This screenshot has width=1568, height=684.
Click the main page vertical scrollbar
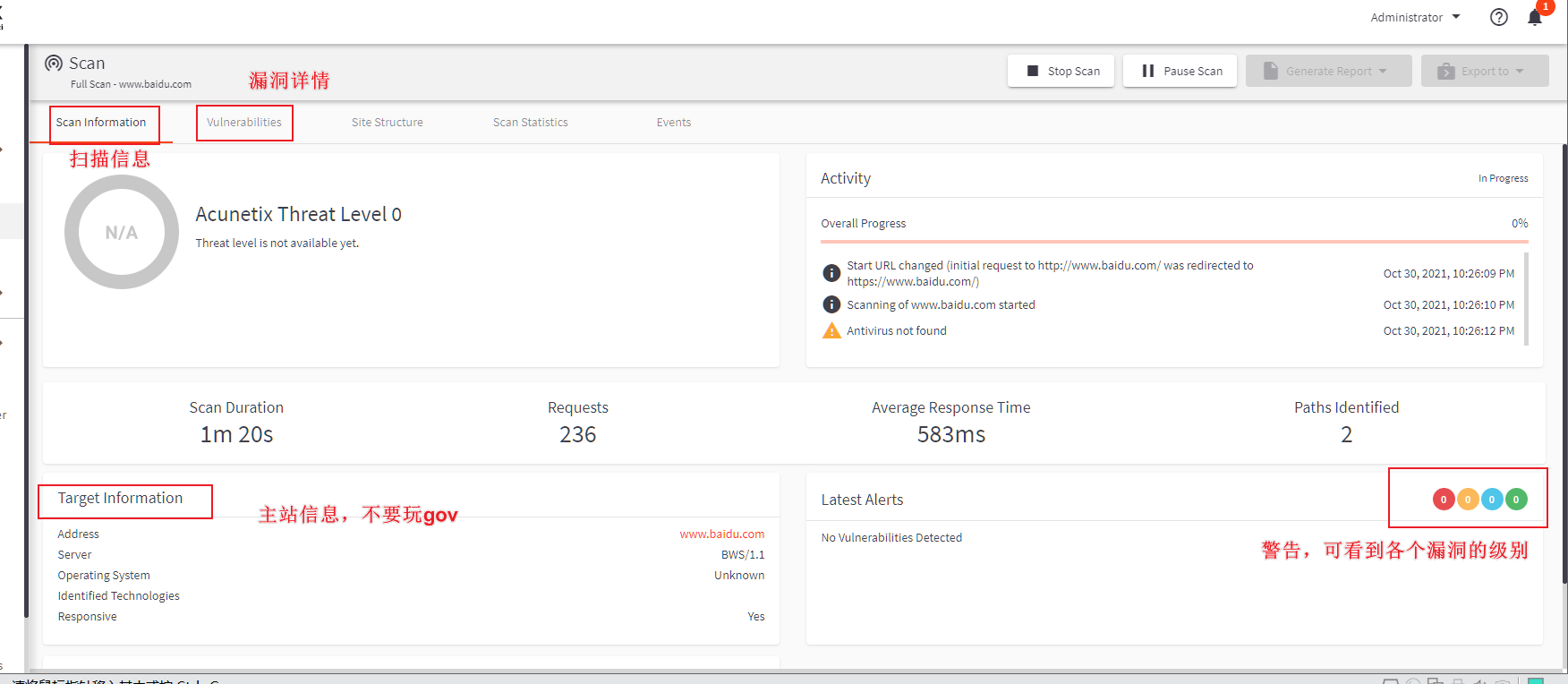(x=1564, y=363)
